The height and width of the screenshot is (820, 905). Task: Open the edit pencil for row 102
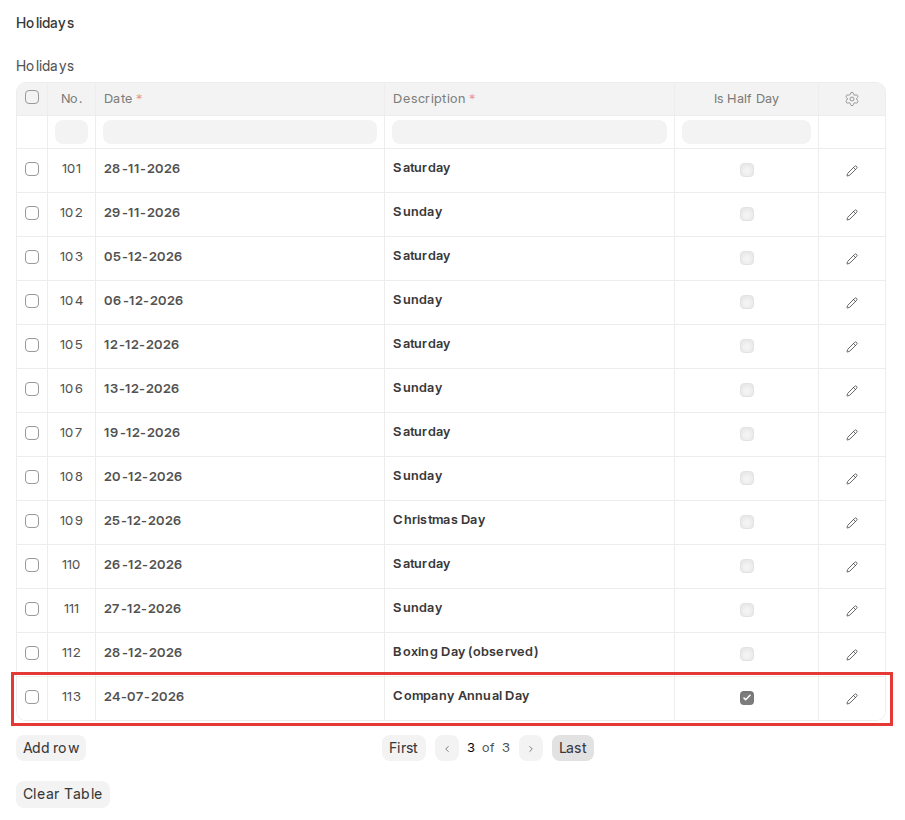(851, 215)
